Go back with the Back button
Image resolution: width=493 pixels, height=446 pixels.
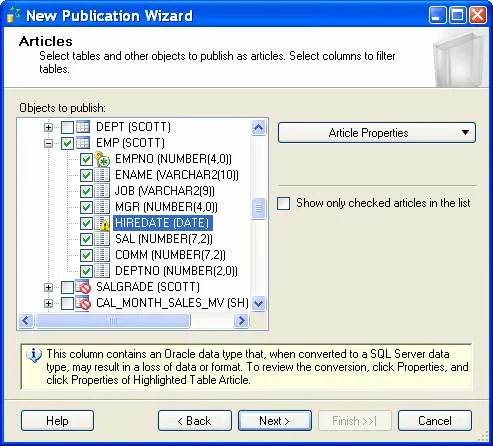pyautogui.click(x=195, y=421)
